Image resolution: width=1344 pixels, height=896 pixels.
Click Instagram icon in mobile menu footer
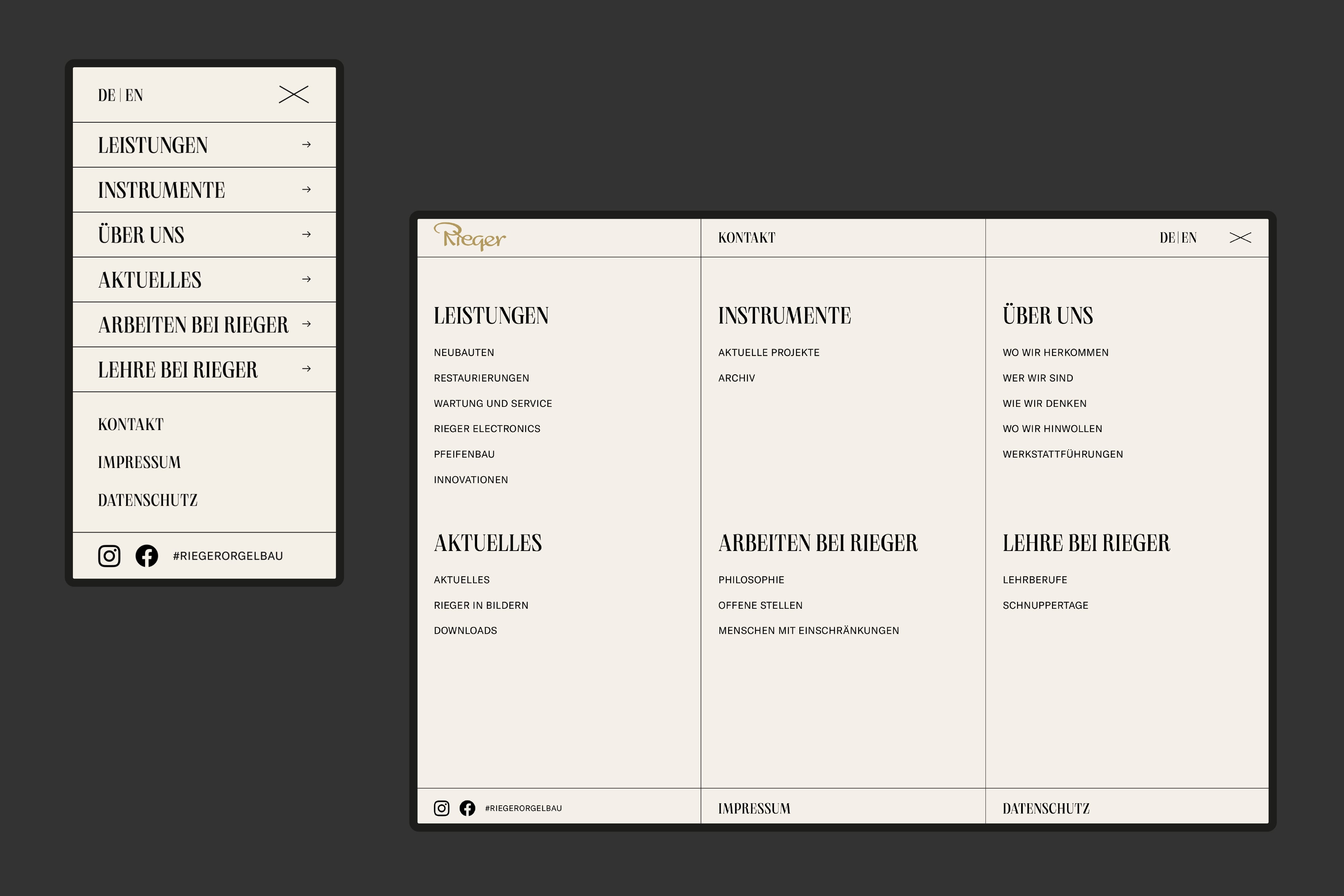point(109,556)
